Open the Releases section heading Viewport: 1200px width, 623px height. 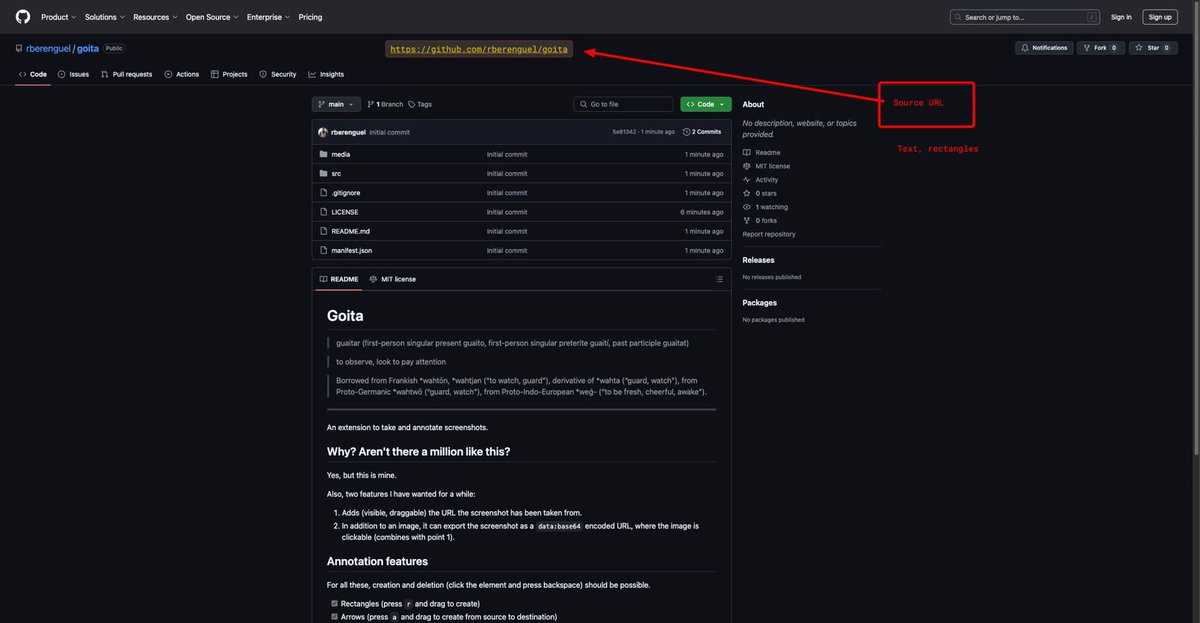758,260
